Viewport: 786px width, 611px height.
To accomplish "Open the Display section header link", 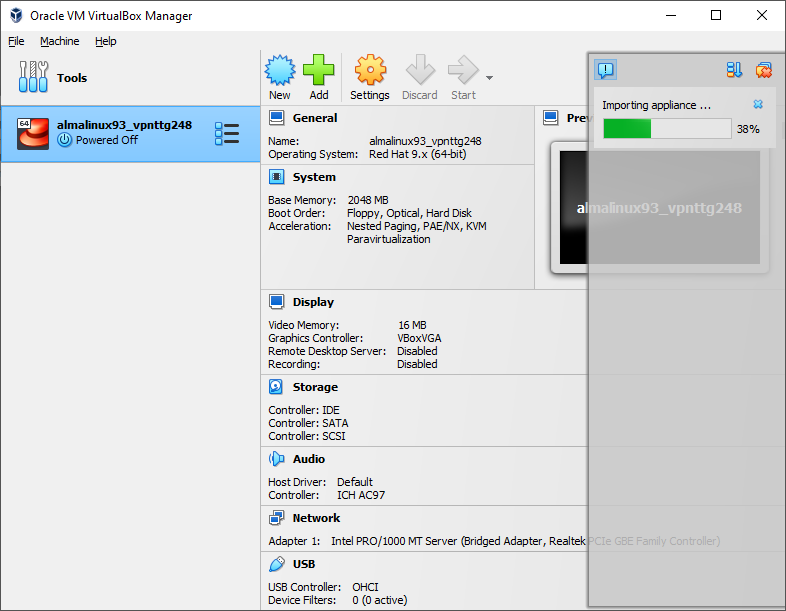I will point(313,302).
